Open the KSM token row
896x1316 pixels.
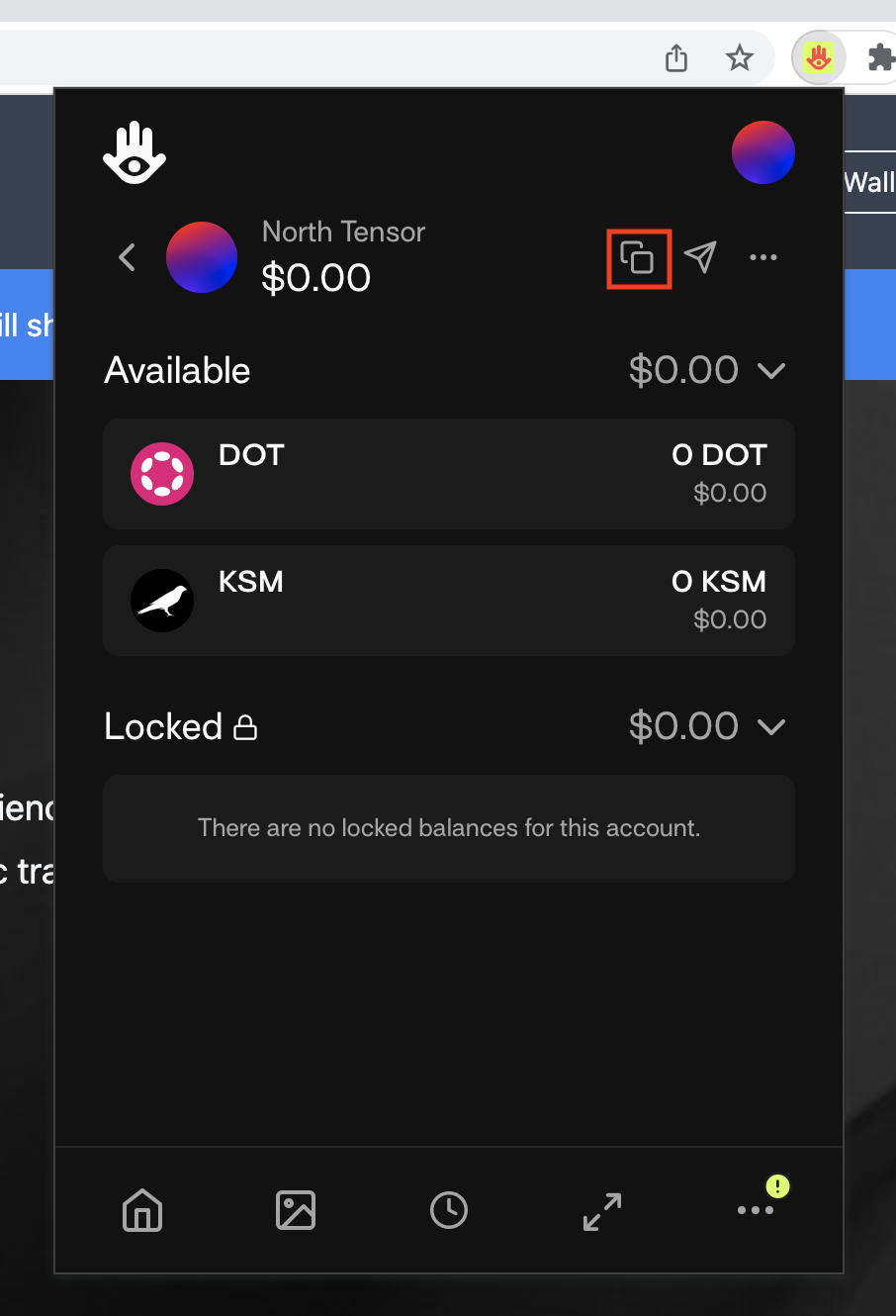[x=449, y=601]
